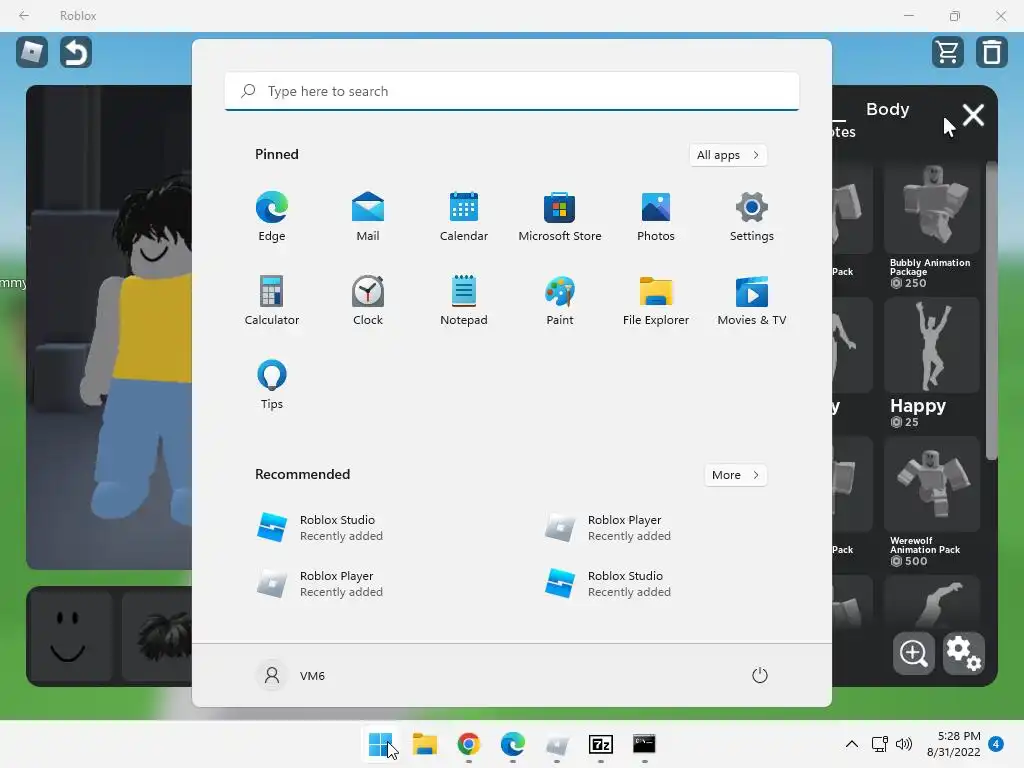Image resolution: width=1024 pixels, height=768 pixels.
Task: Close the Roblox Body panel with X
Action: [x=973, y=116]
